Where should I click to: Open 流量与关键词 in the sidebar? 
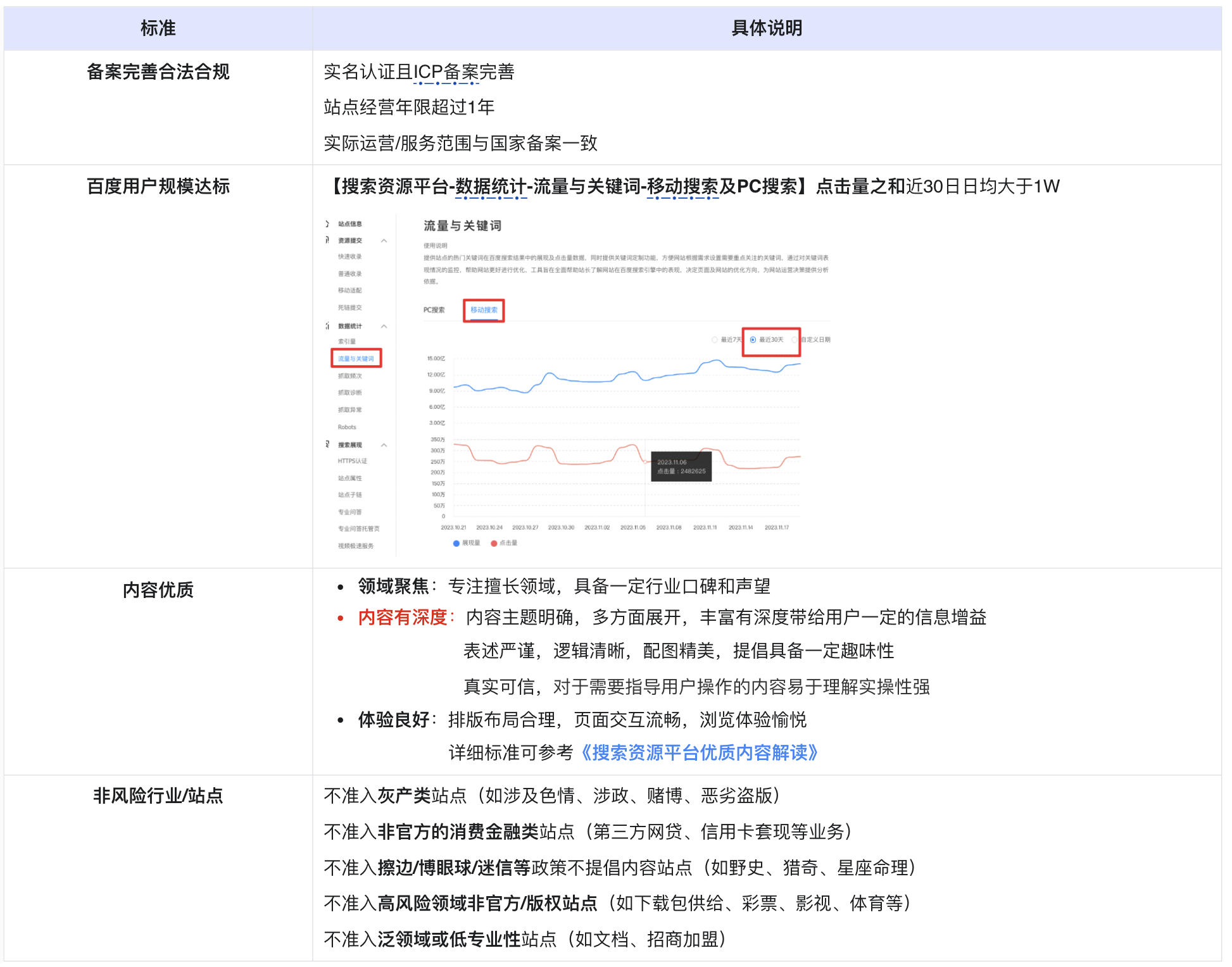pos(356,358)
